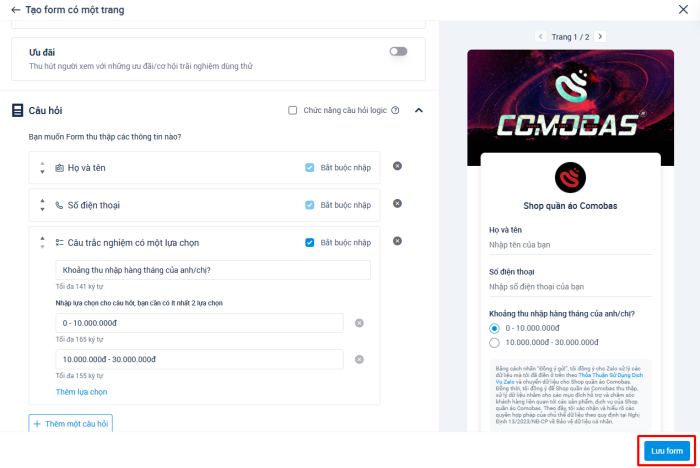Go to next preview page

coord(600,36)
